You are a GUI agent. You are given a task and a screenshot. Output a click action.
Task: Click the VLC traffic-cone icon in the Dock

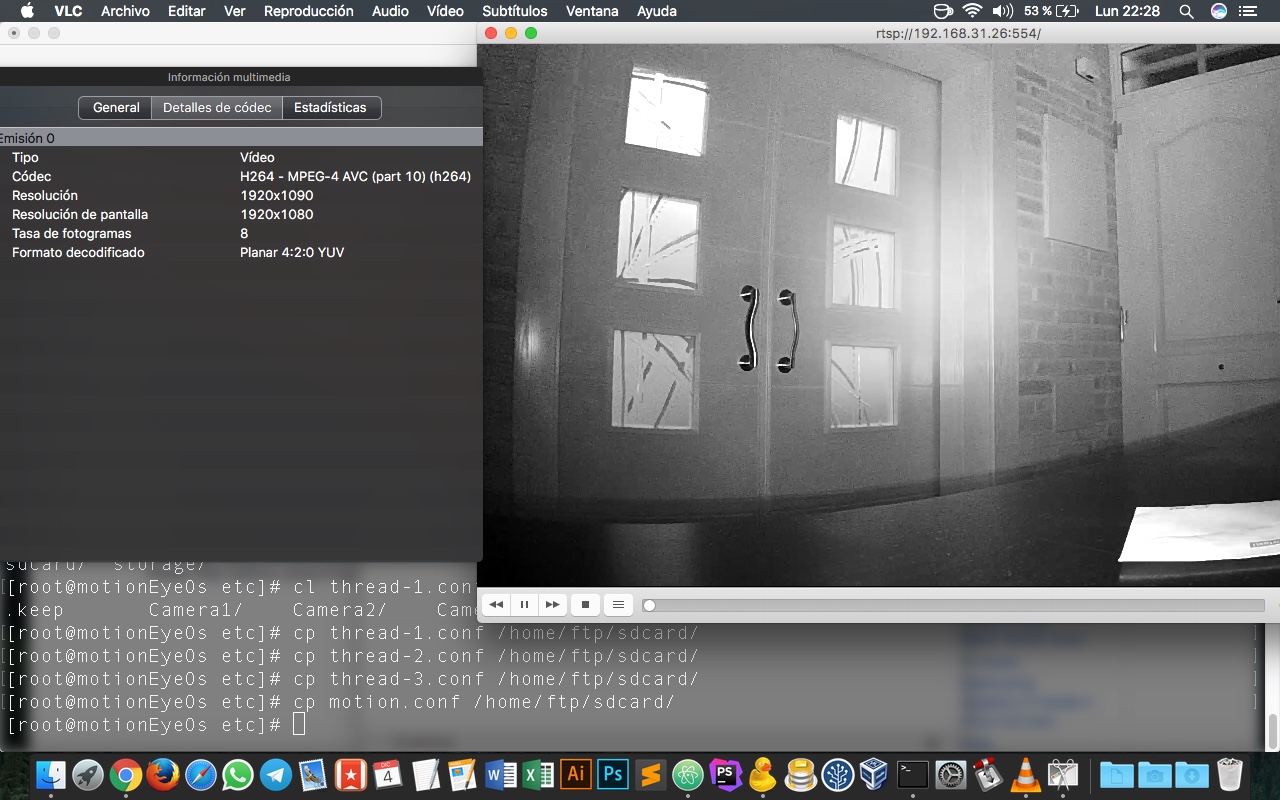click(x=1025, y=774)
